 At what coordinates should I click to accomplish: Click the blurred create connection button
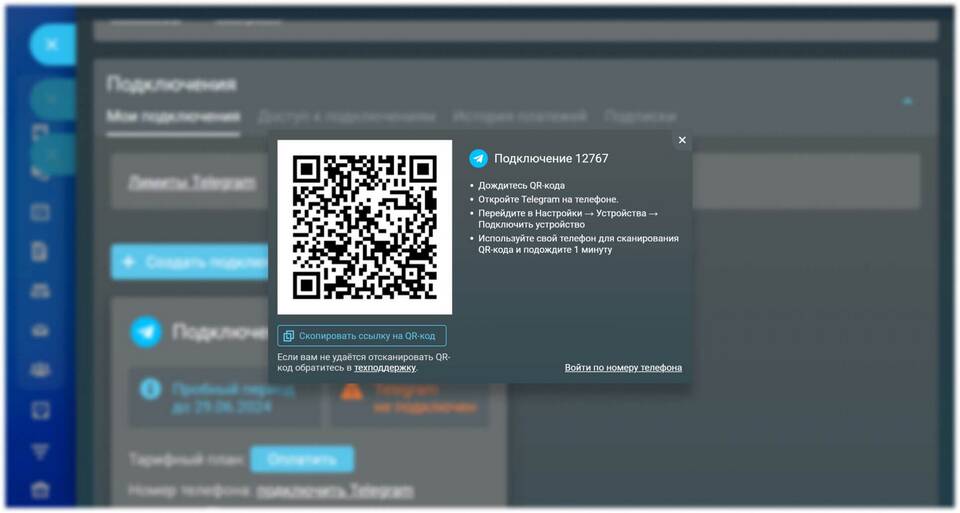tap(190, 262)
